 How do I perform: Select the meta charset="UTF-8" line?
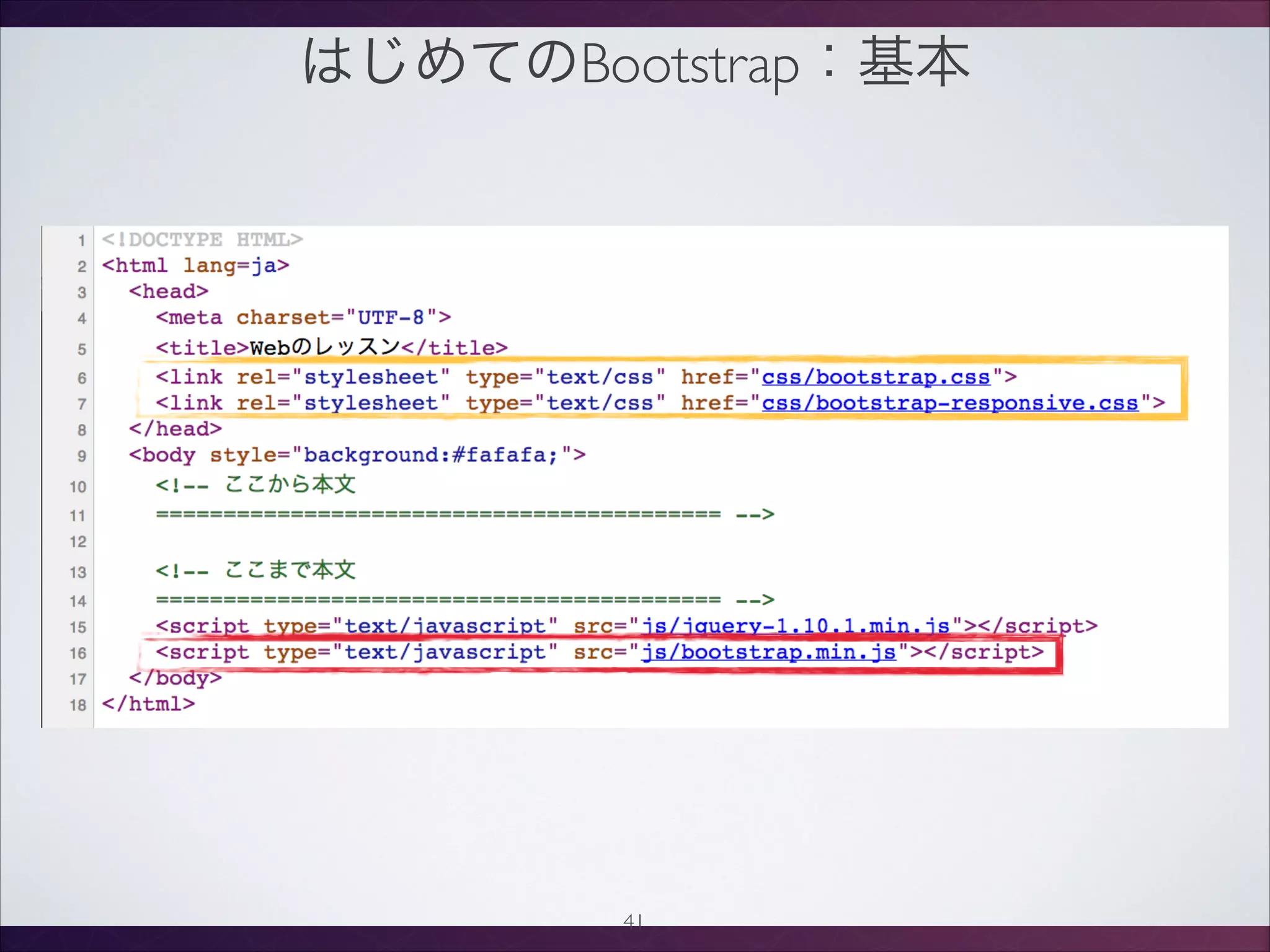303,317
